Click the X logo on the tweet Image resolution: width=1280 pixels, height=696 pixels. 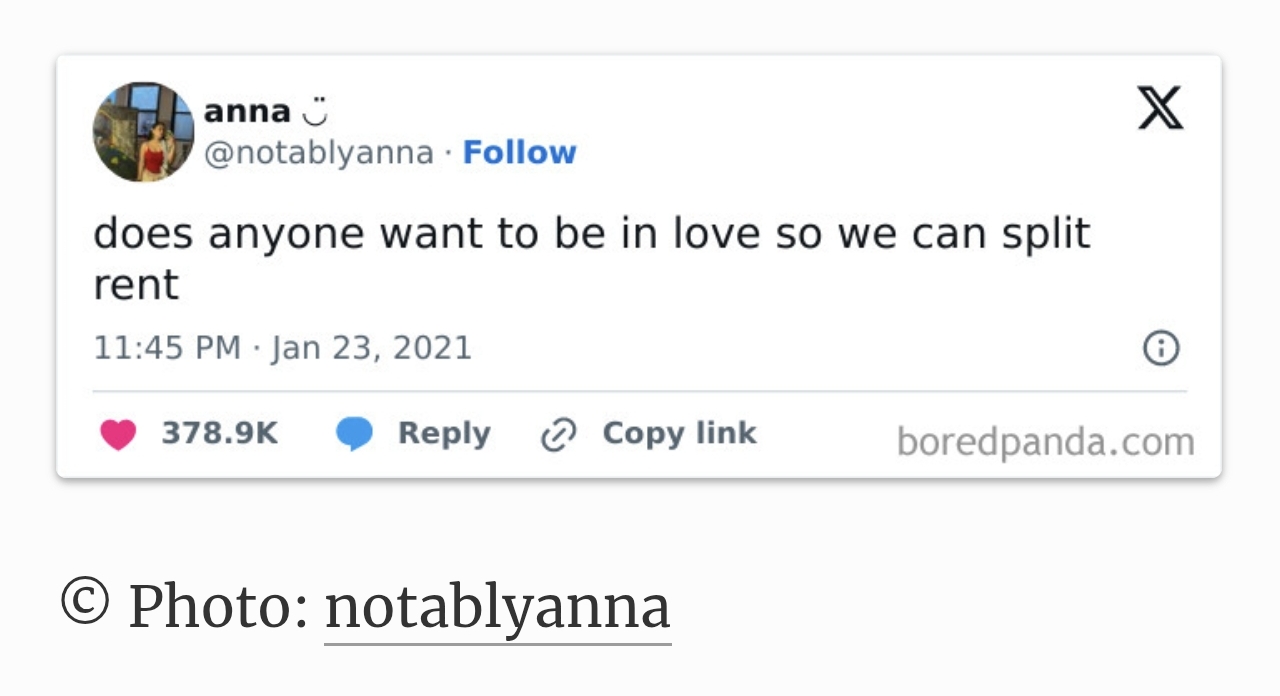(x=1160, y=108)
